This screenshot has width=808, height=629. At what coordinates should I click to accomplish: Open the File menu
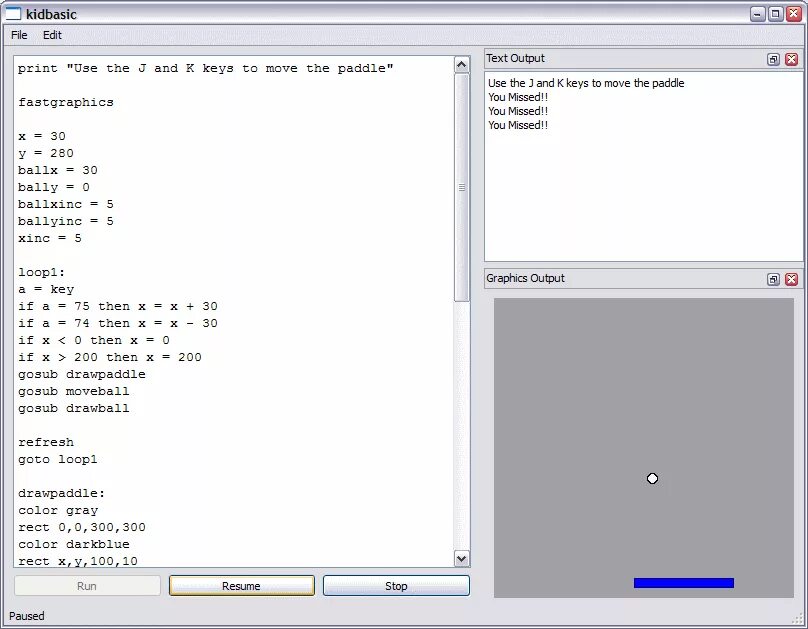(19, 35)
